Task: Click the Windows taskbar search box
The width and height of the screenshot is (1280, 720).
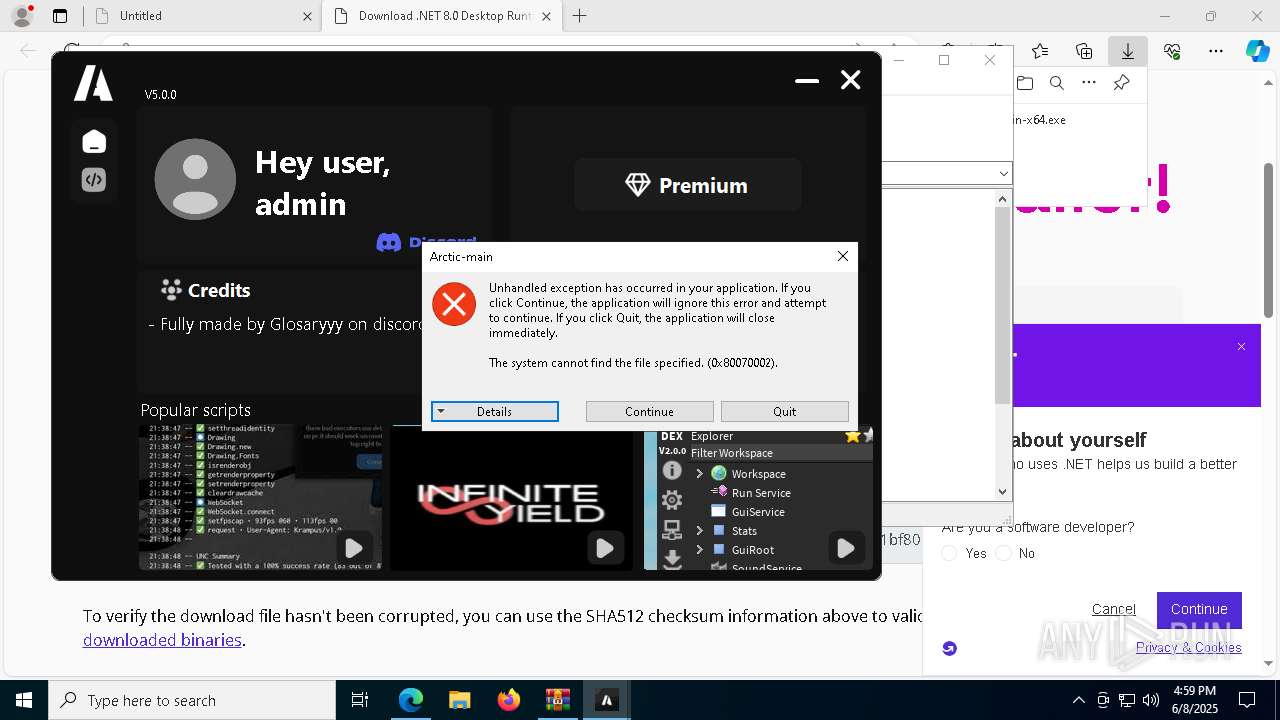Action: (192, 700)
